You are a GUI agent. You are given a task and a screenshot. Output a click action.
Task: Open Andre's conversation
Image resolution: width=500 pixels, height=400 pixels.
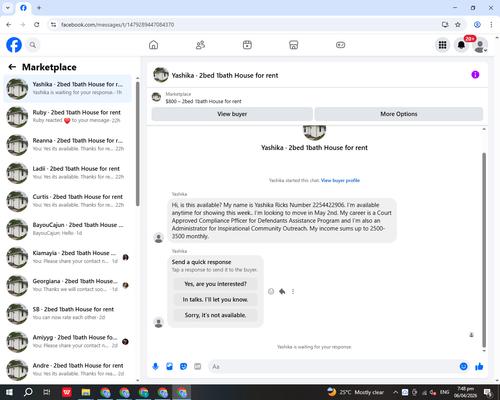click(x=67, y=370)
